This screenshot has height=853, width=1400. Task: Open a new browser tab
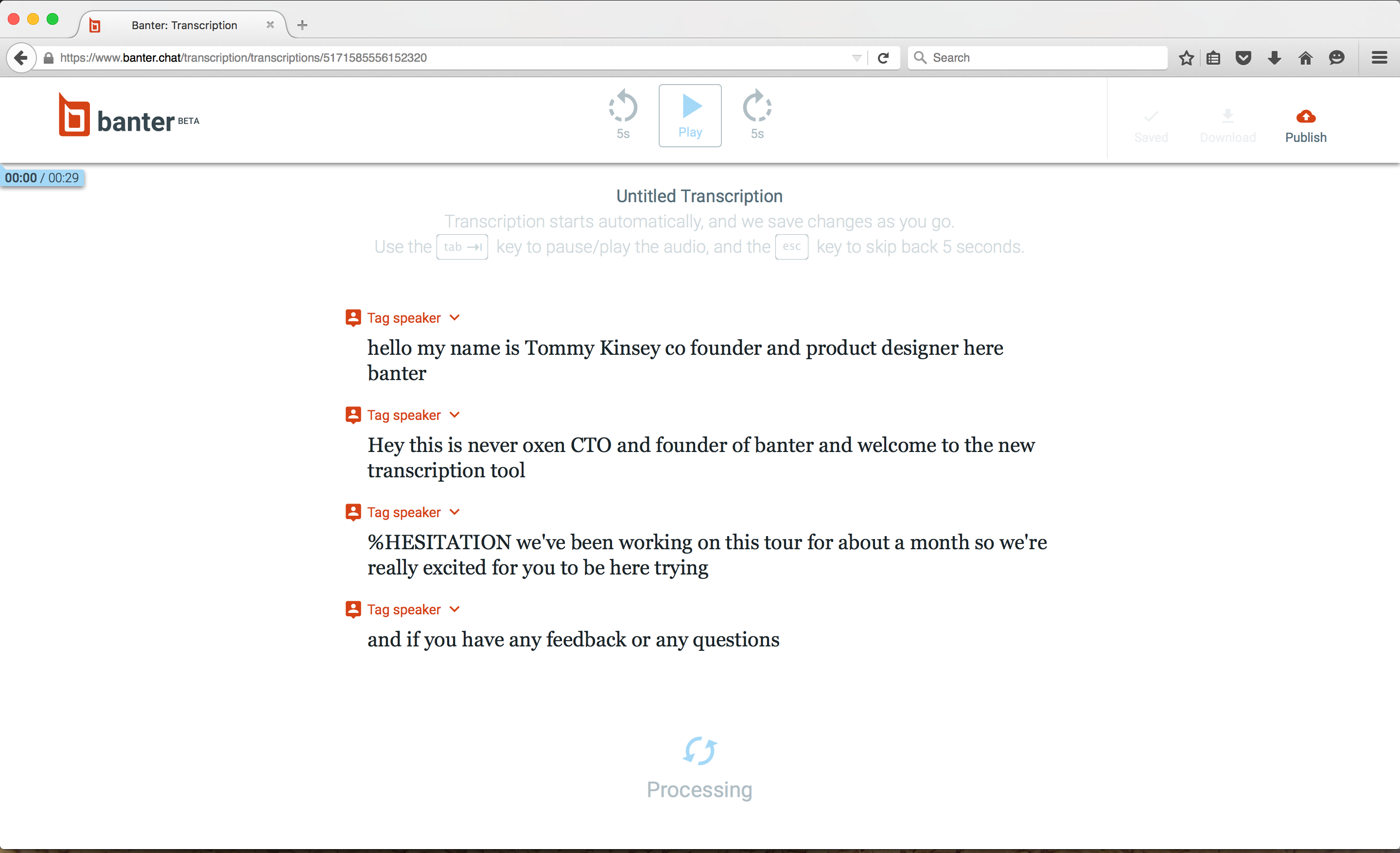[x=302, y=25]
